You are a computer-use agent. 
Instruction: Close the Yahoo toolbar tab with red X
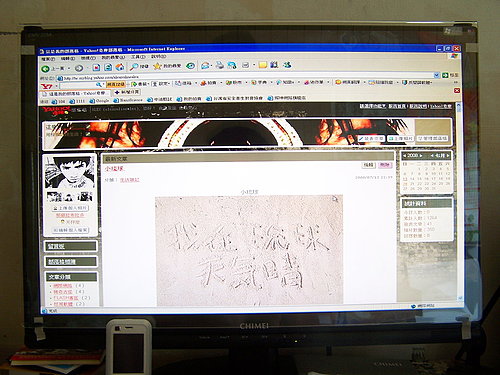point(457,91)
